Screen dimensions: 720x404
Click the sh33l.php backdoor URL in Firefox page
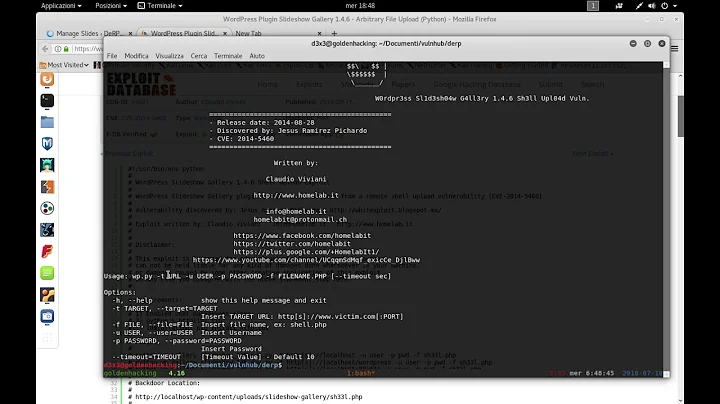click(x=248, y=397)
